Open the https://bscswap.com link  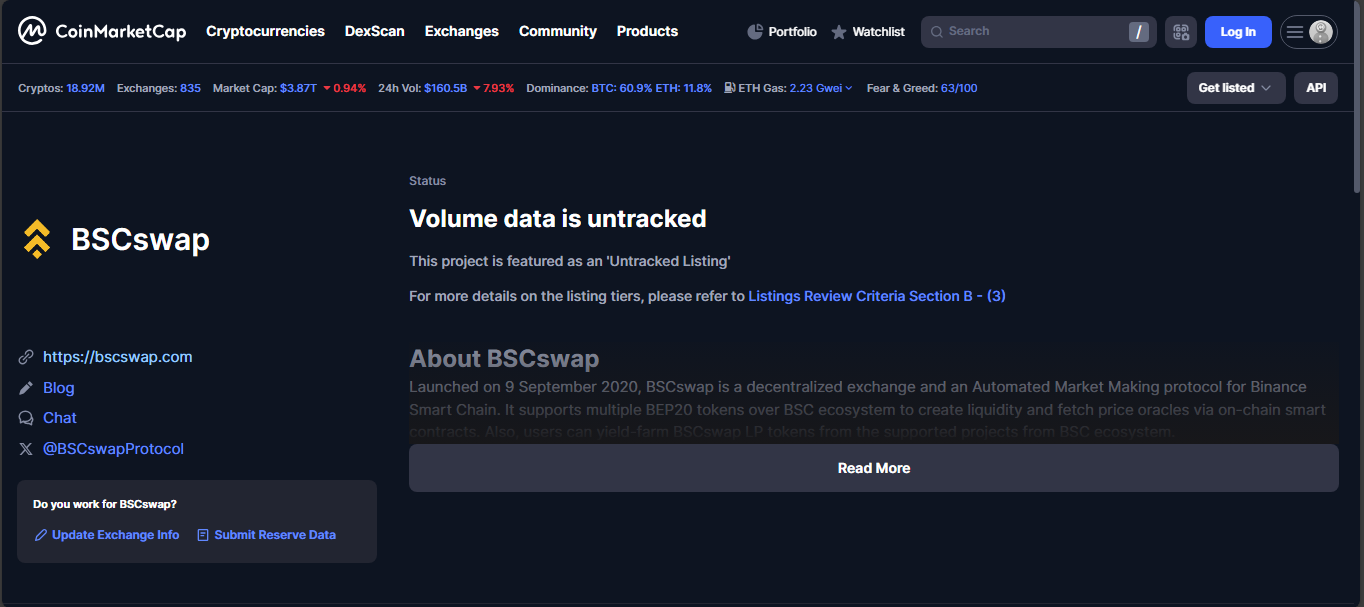pos(118,357)
